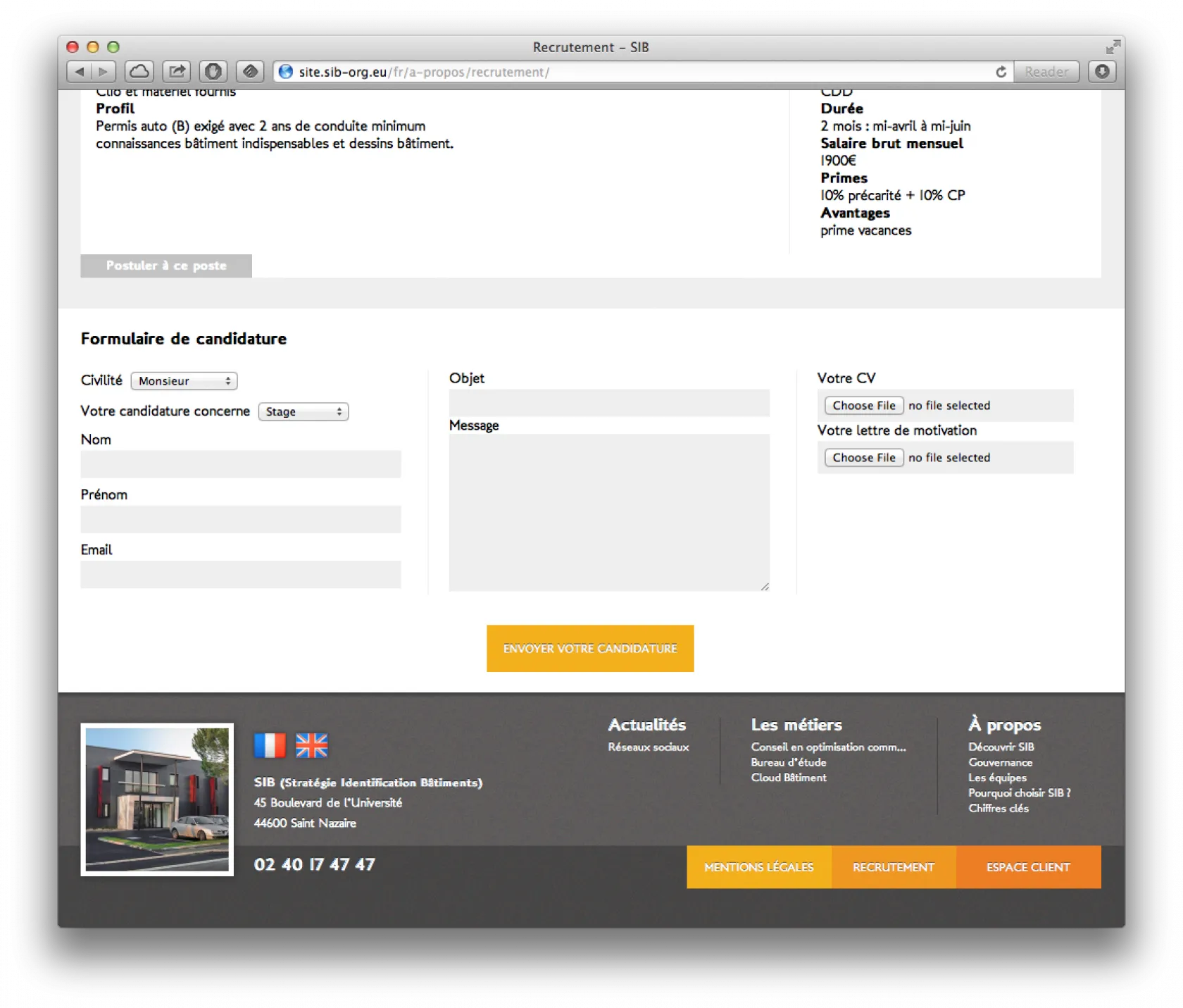Click the Share icon in toolbar
Screen dimensions: 1183x1008
pos(177,72)
